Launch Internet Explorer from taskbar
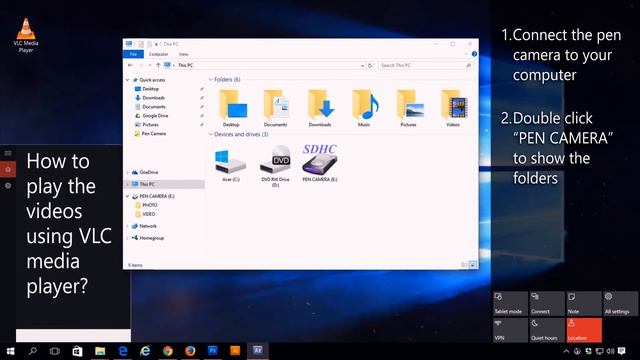The image size is (640, 360). click(x=145, y=351)
